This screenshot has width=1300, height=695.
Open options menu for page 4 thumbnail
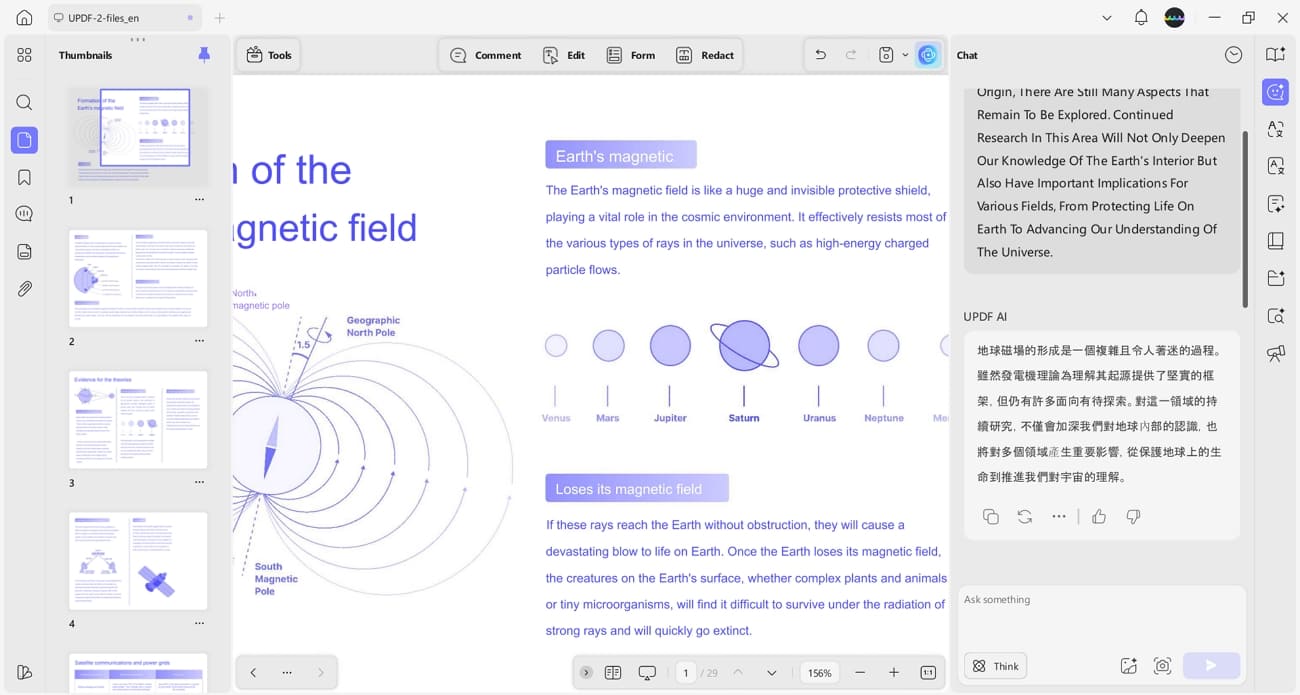pos(199,623)
